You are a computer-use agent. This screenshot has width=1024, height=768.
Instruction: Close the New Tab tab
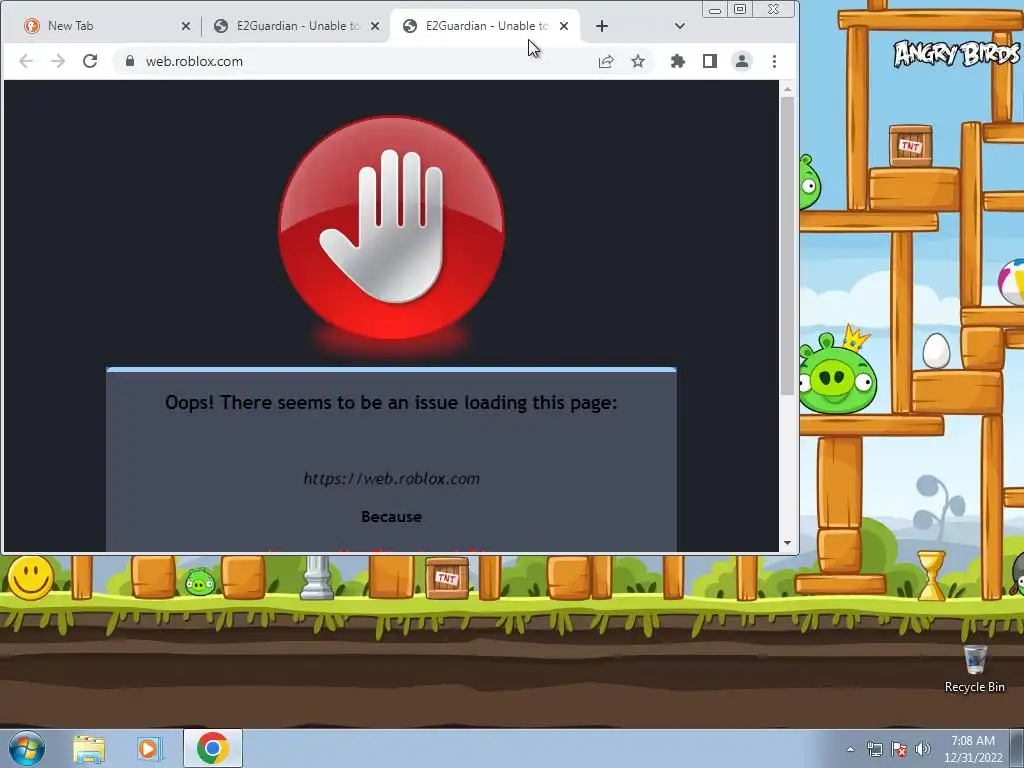(x=185, y=26)
